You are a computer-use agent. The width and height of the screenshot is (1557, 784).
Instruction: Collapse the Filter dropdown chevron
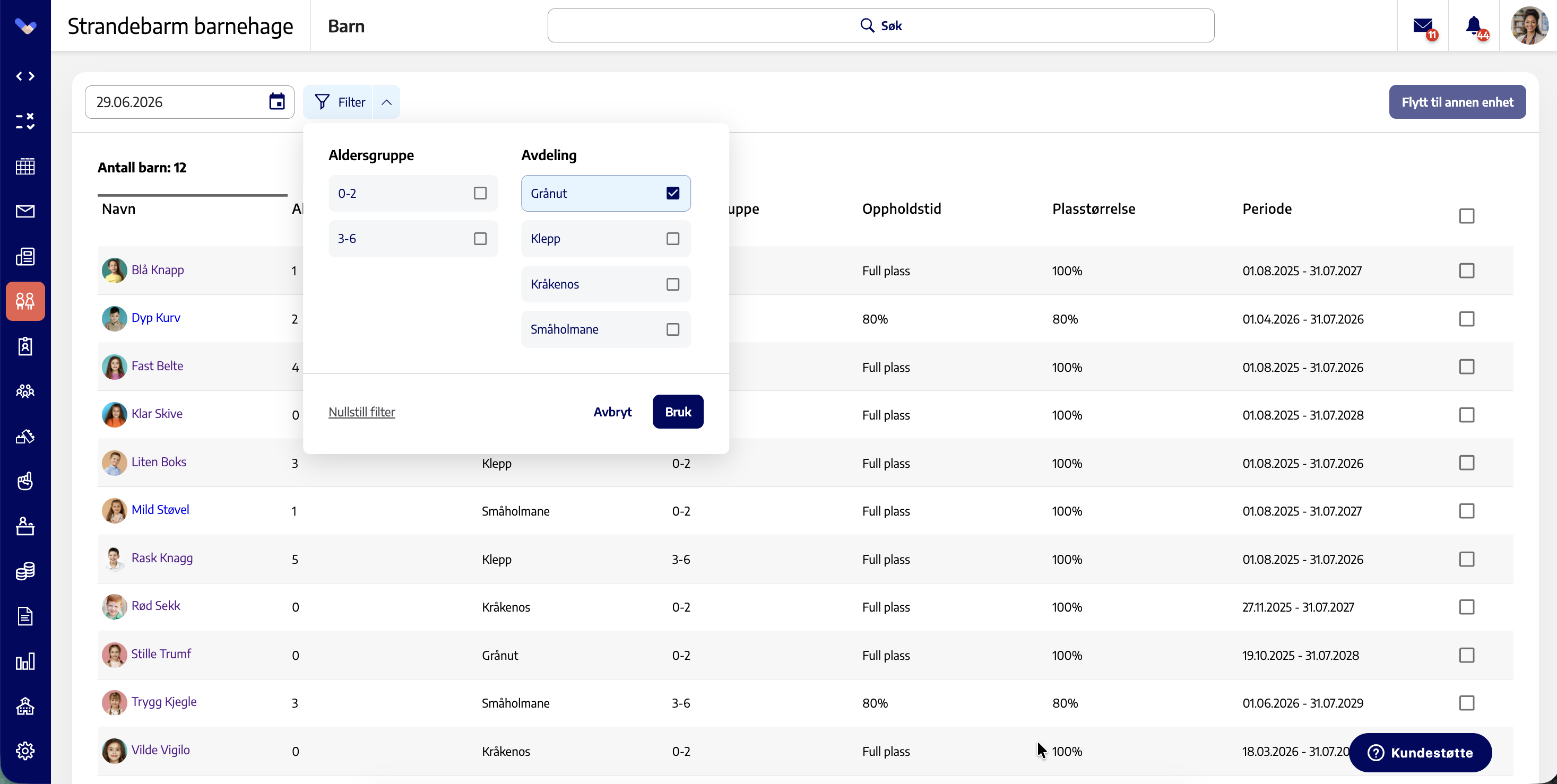point(386,102)
